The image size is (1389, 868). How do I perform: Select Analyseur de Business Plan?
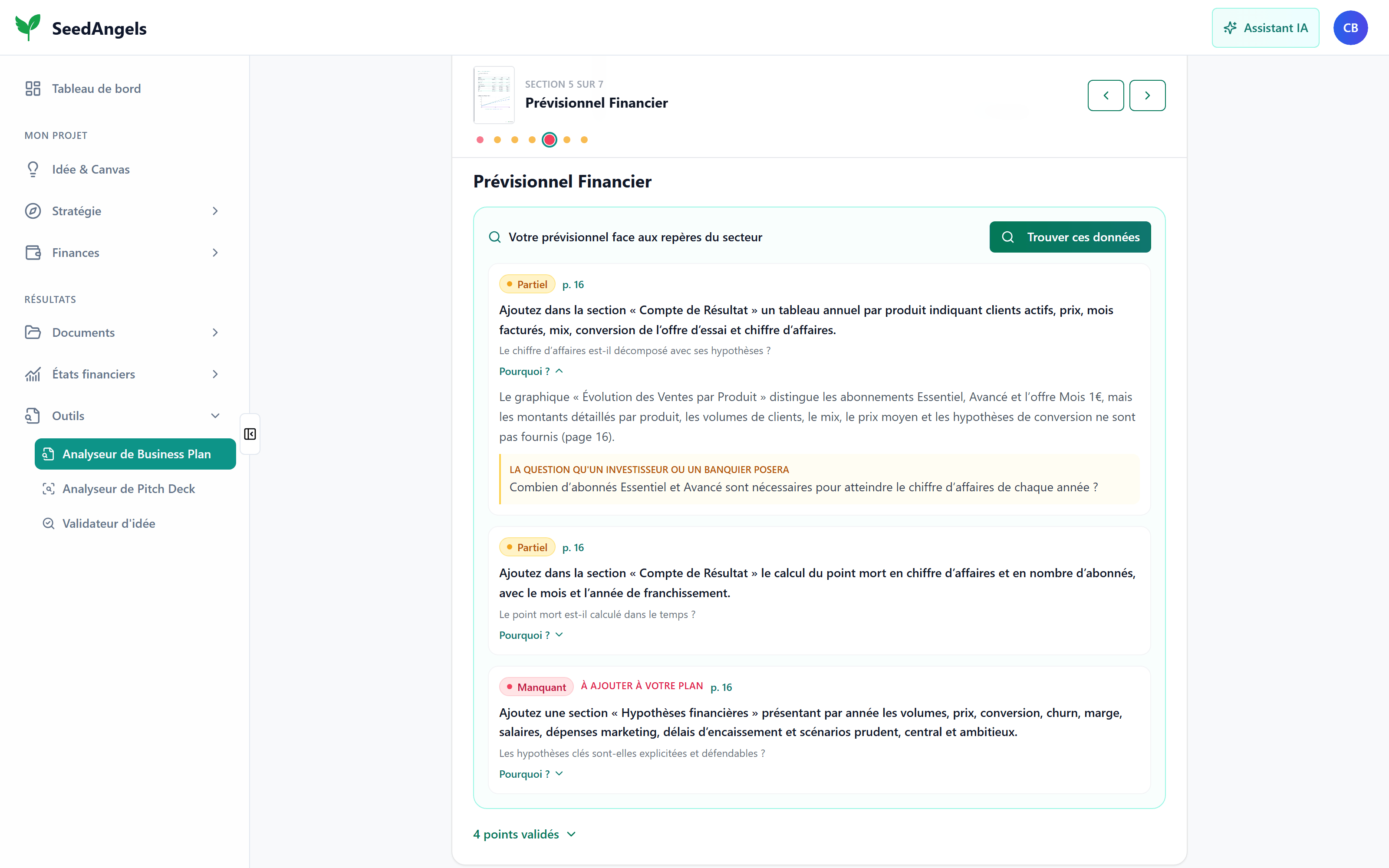(x=135, y=454)
